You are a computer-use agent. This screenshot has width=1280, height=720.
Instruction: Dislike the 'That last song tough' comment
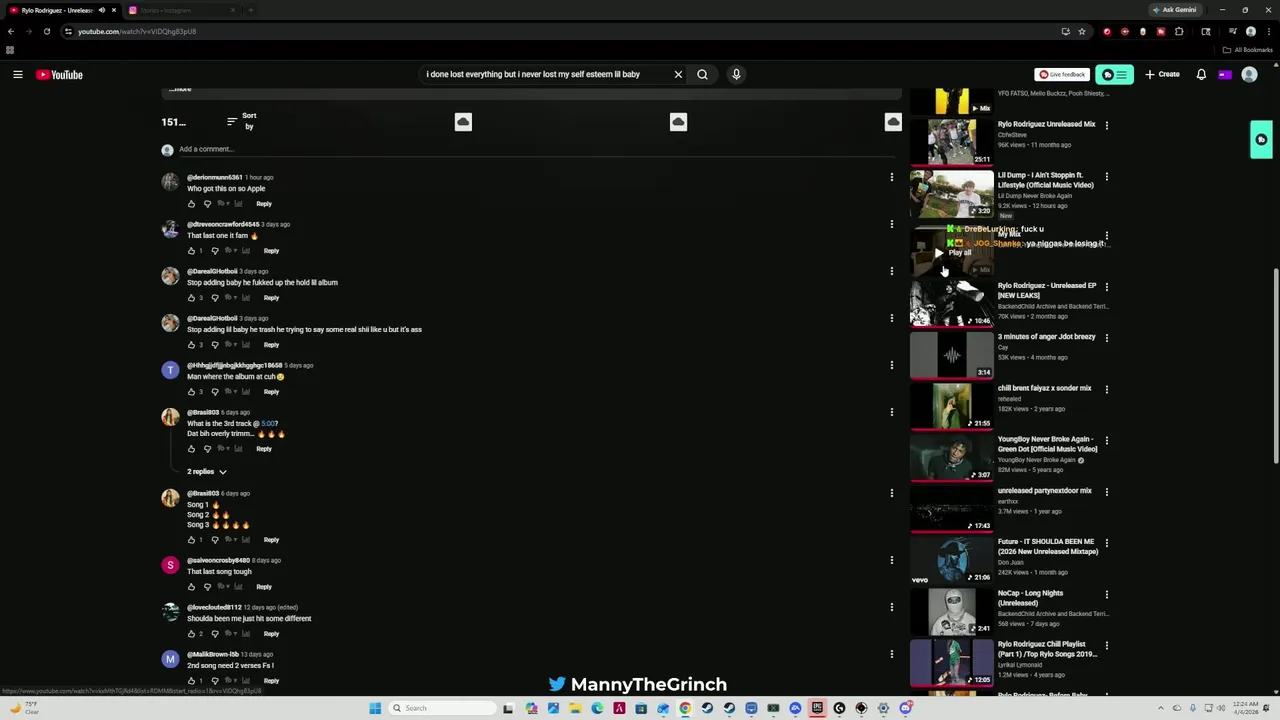[x=207, y=586]
